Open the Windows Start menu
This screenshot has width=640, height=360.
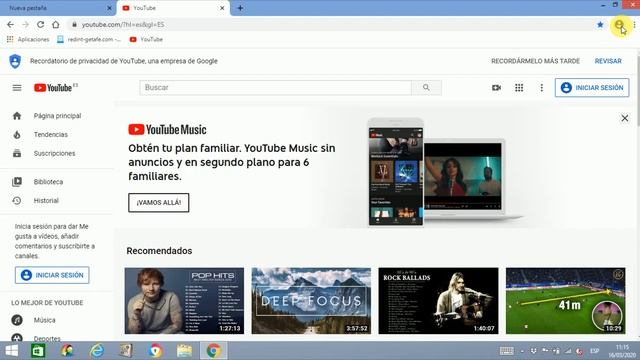point(11,351)
